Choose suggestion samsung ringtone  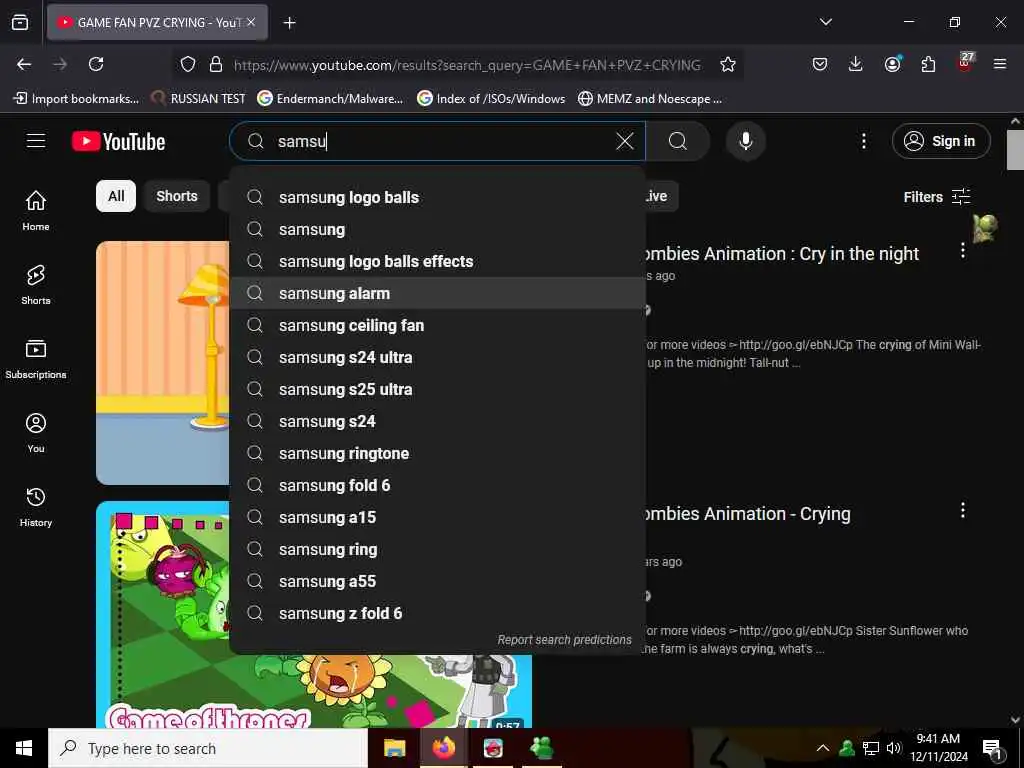(x=438, y=453)
